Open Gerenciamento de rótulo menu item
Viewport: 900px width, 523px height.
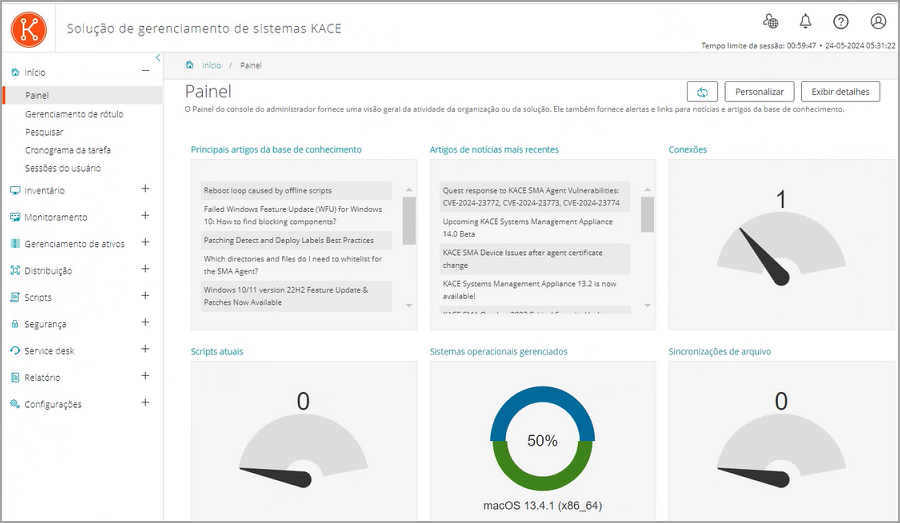point(74,114)
